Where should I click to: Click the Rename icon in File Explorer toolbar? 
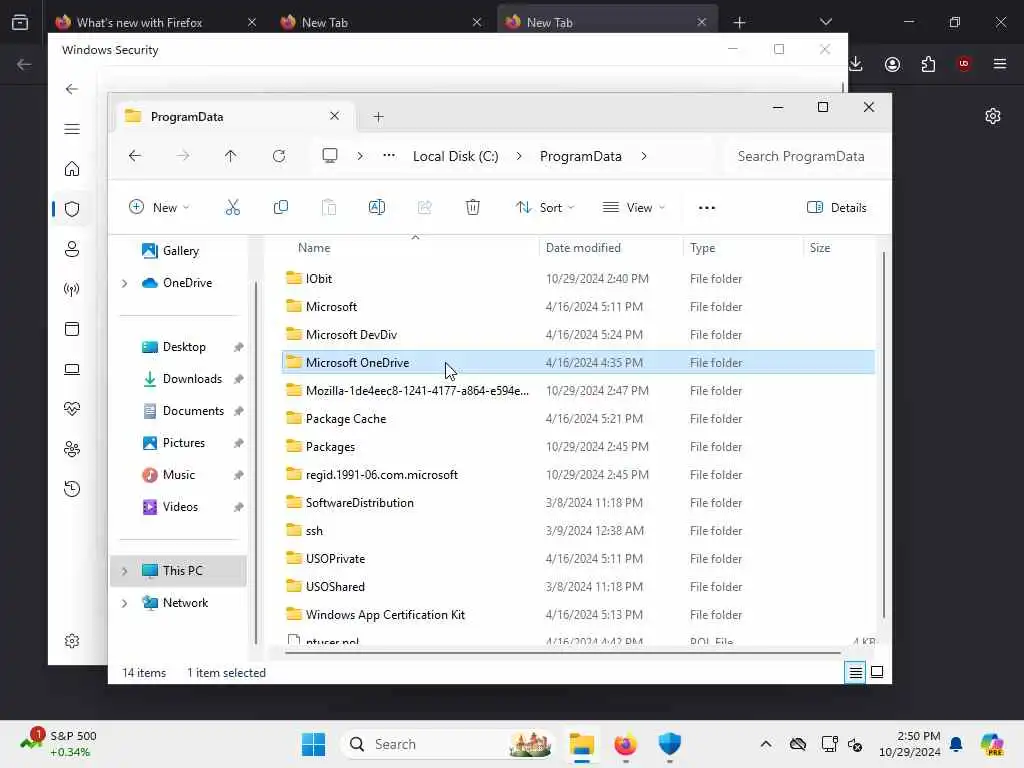(377, 208)
